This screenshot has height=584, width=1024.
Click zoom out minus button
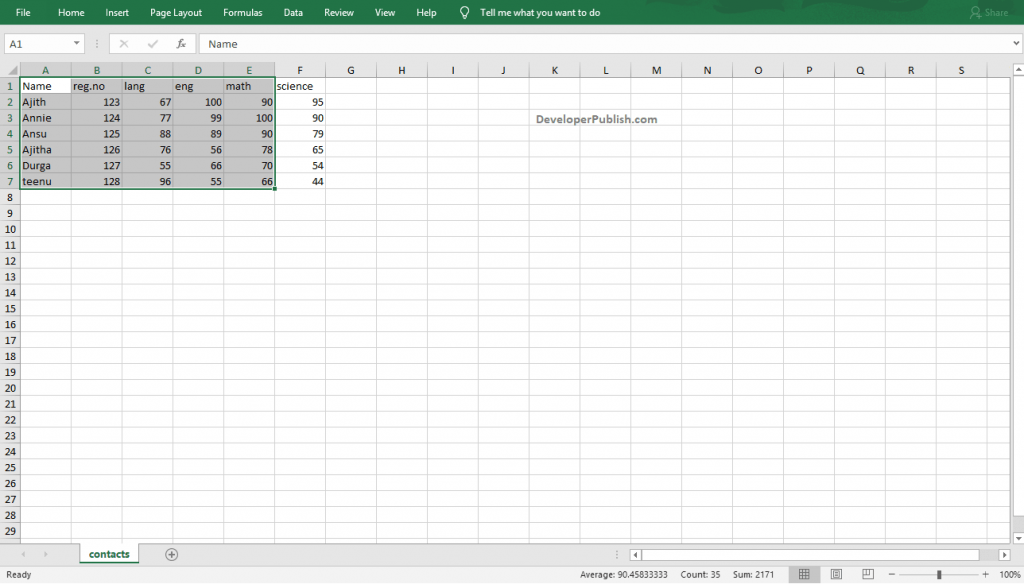[891, 574]
